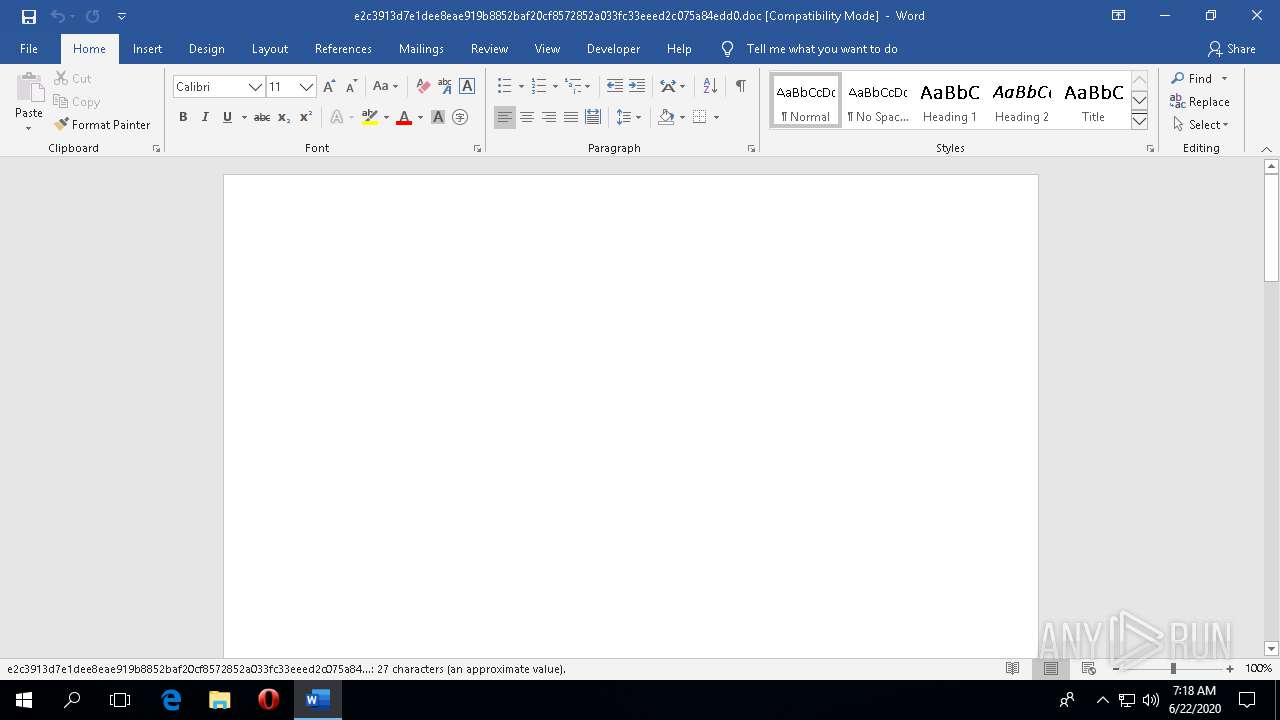Click the zoom slider handle

coord(1173,669)
